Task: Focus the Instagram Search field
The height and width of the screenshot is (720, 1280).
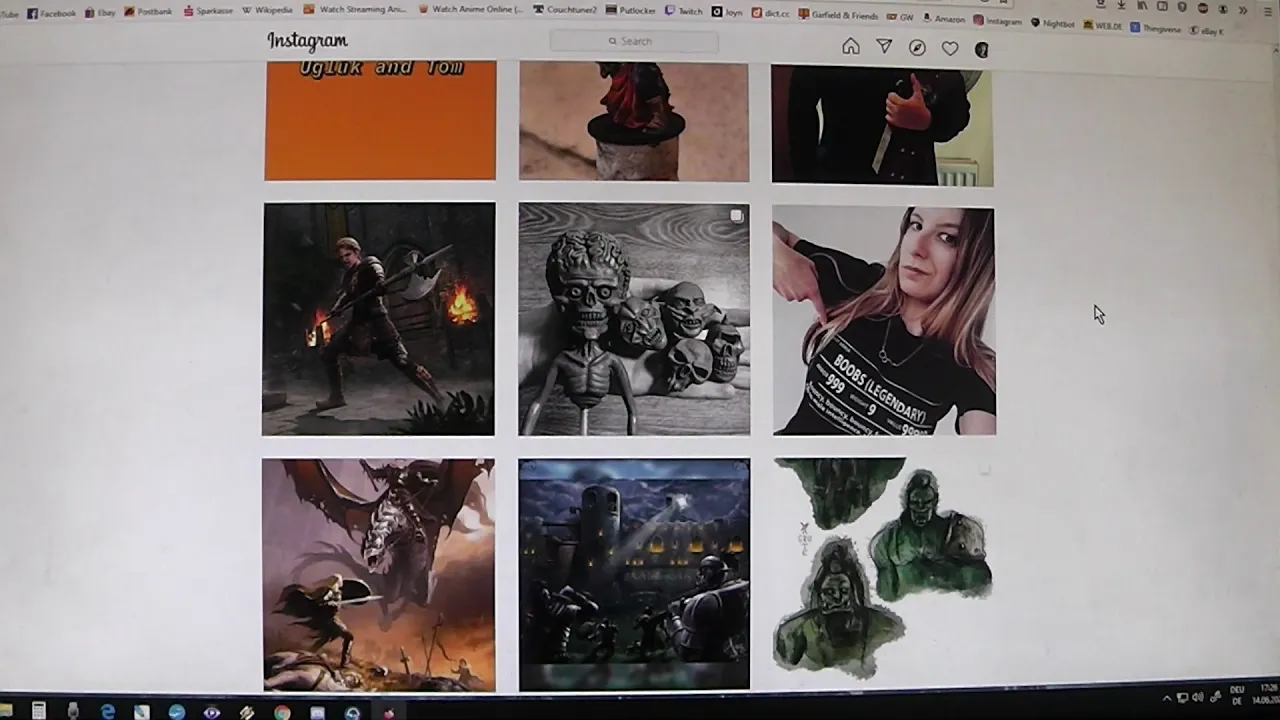Action: click(634, 41)
